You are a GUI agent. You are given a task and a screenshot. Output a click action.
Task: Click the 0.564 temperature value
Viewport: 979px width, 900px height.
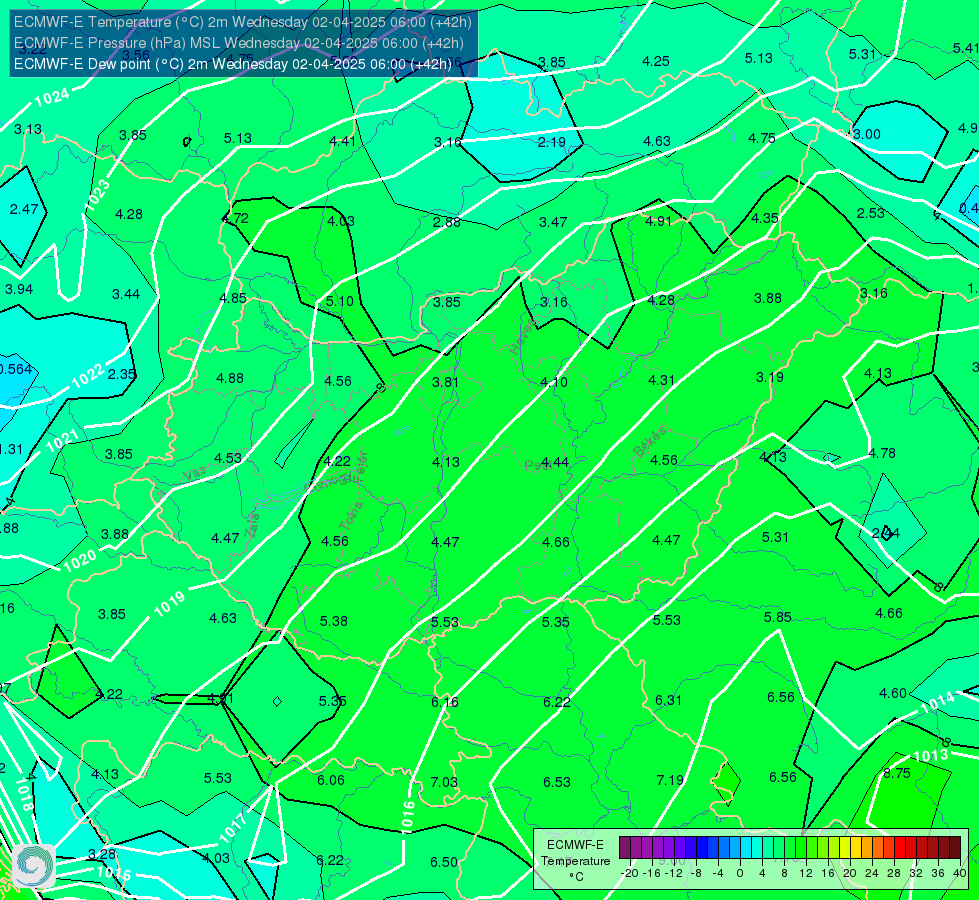[x=16, y=369]
